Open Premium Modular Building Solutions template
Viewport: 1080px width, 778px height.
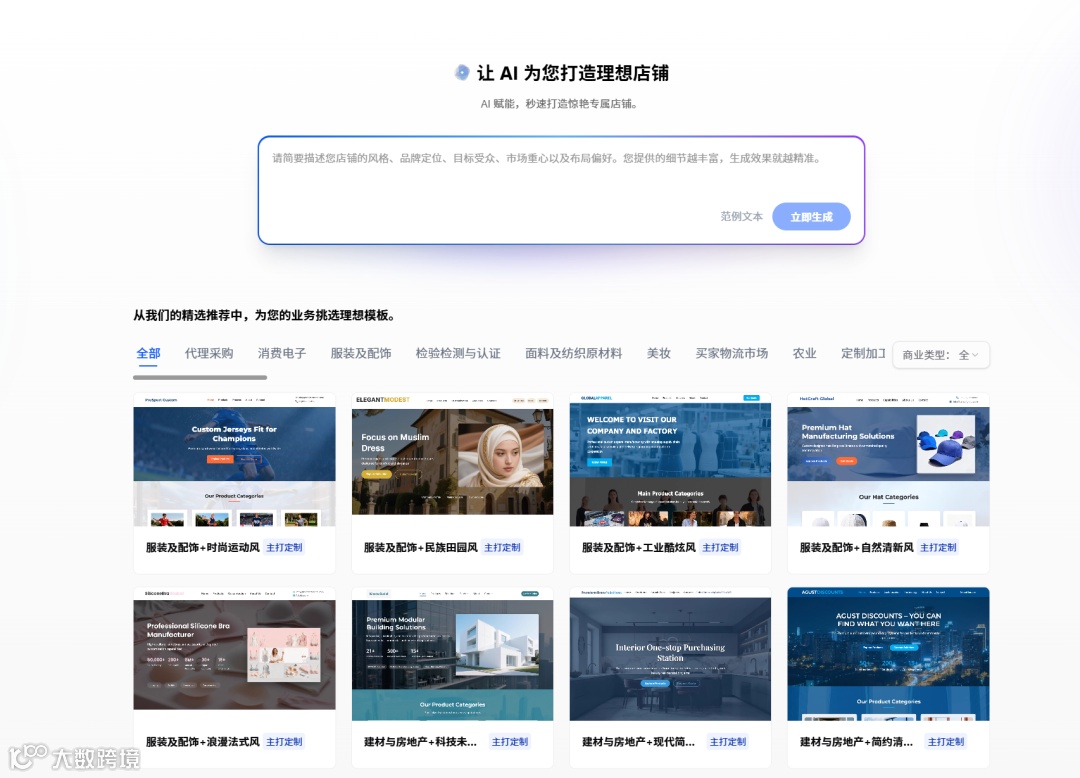453,654
